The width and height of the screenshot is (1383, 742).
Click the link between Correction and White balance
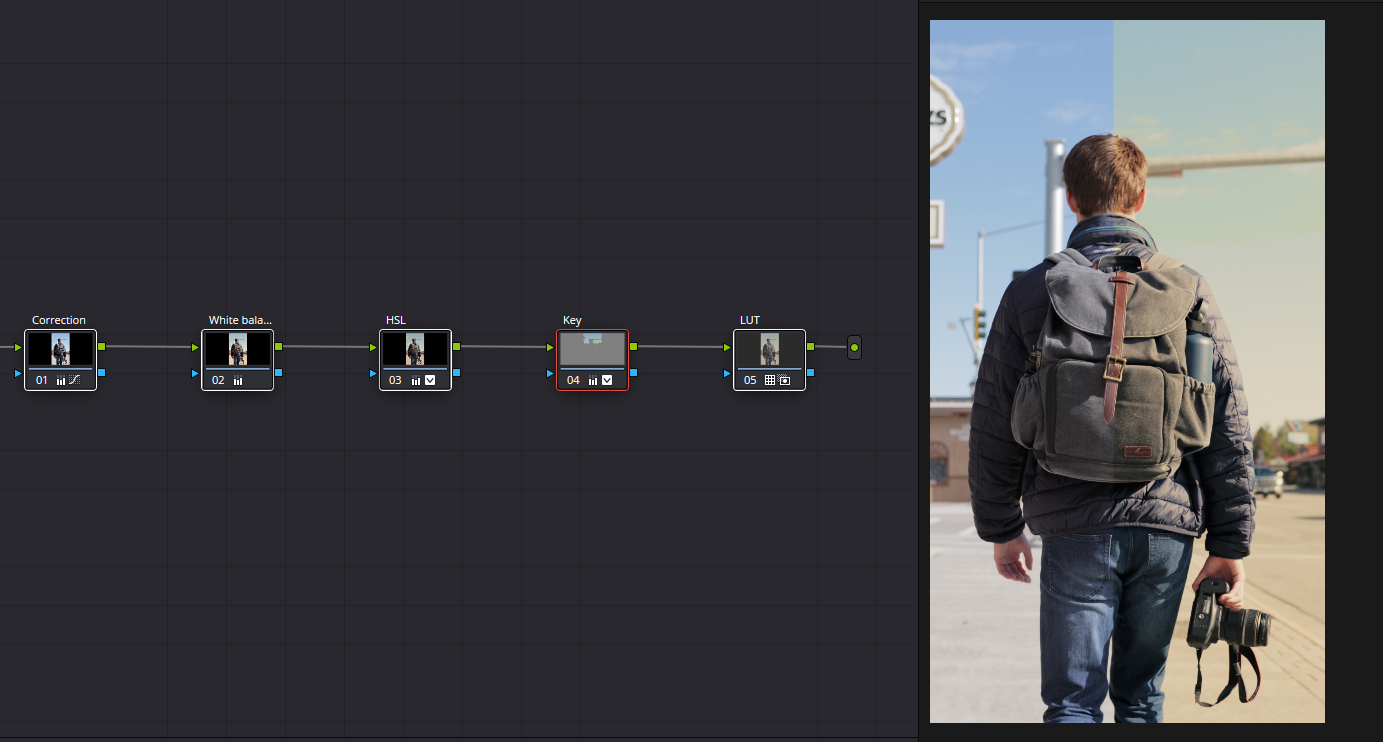tap(149, 347)
